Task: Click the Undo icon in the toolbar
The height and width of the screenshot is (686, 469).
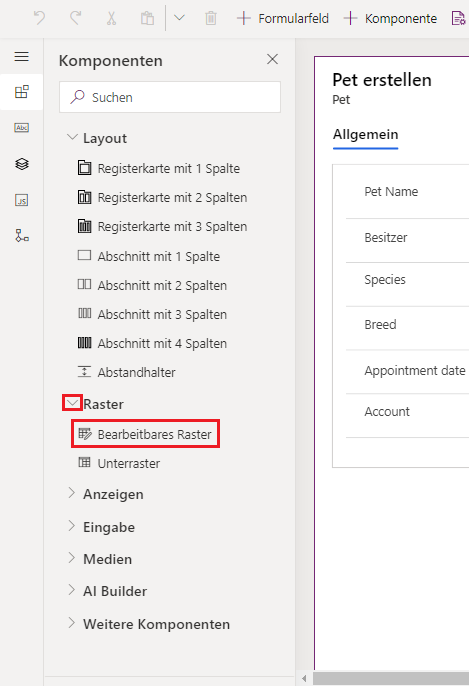Action: tap(39, 18)
